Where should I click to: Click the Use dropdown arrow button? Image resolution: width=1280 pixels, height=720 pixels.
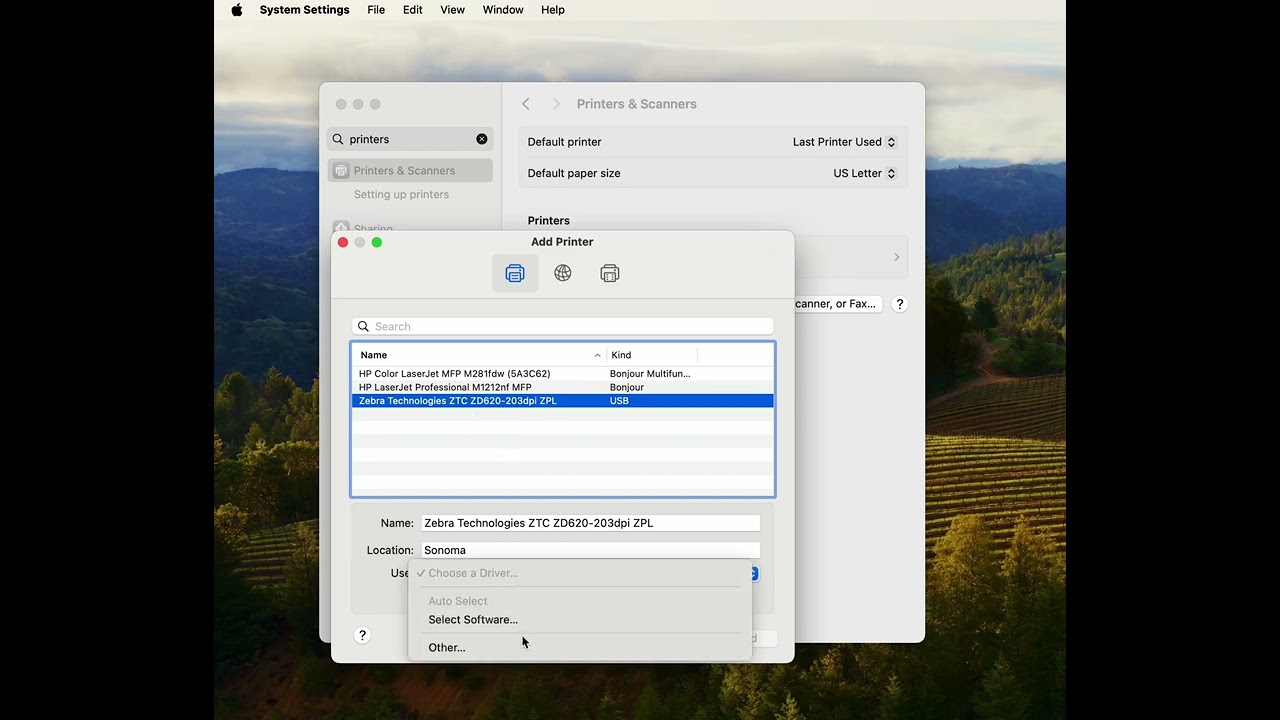tap(755, 574)
